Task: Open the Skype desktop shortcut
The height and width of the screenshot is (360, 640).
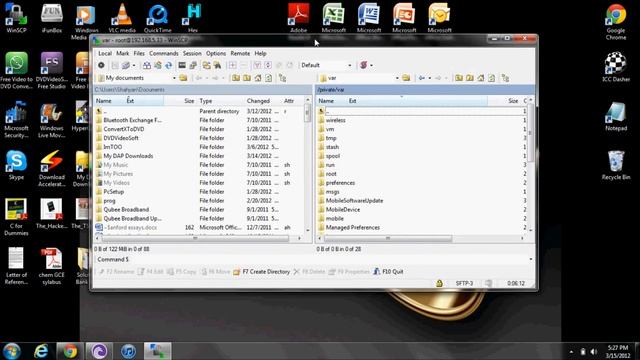Action: click(x=16, y=165)
